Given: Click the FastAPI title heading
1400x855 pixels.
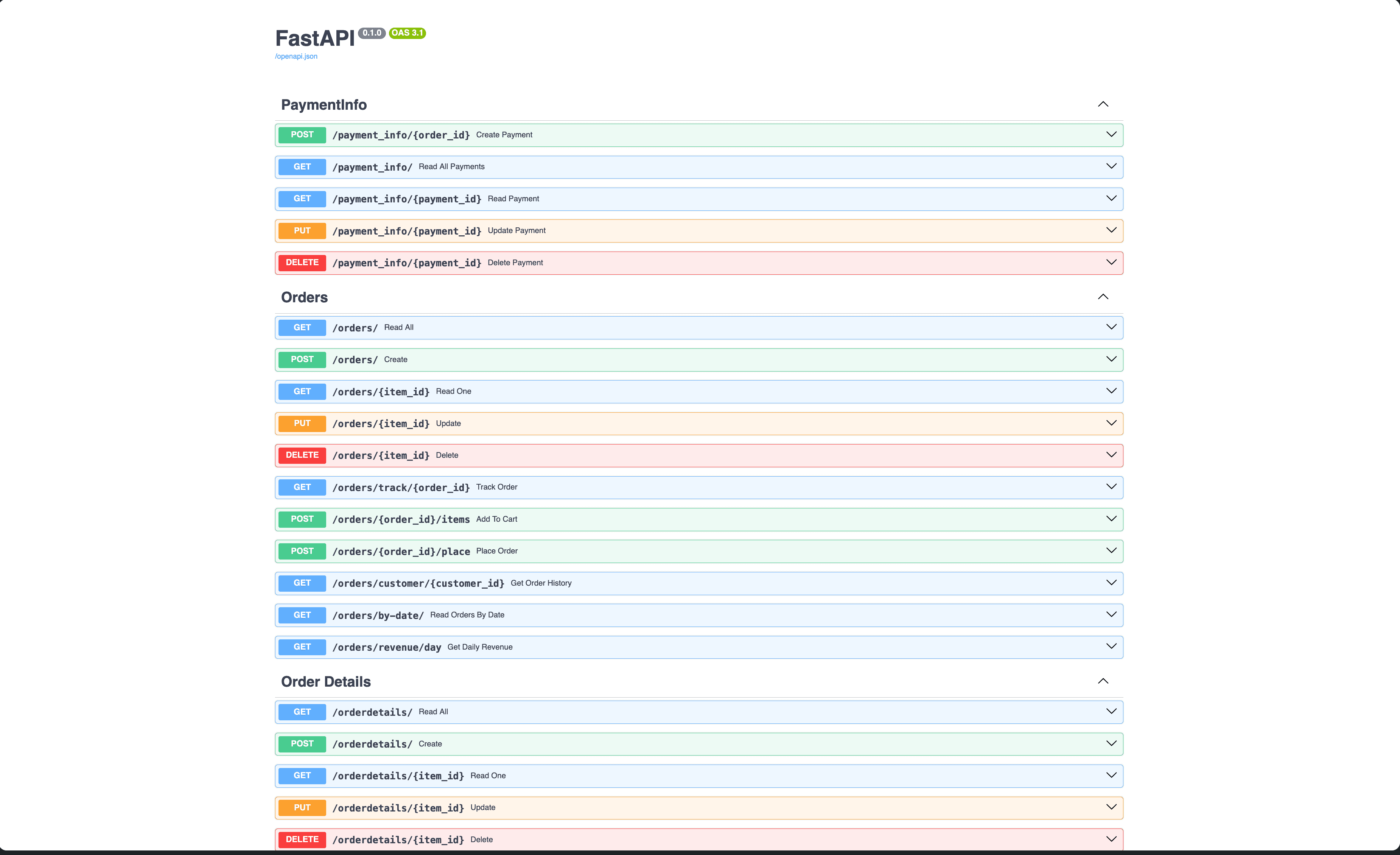Looking at the screenshot, I should (314, 39).
